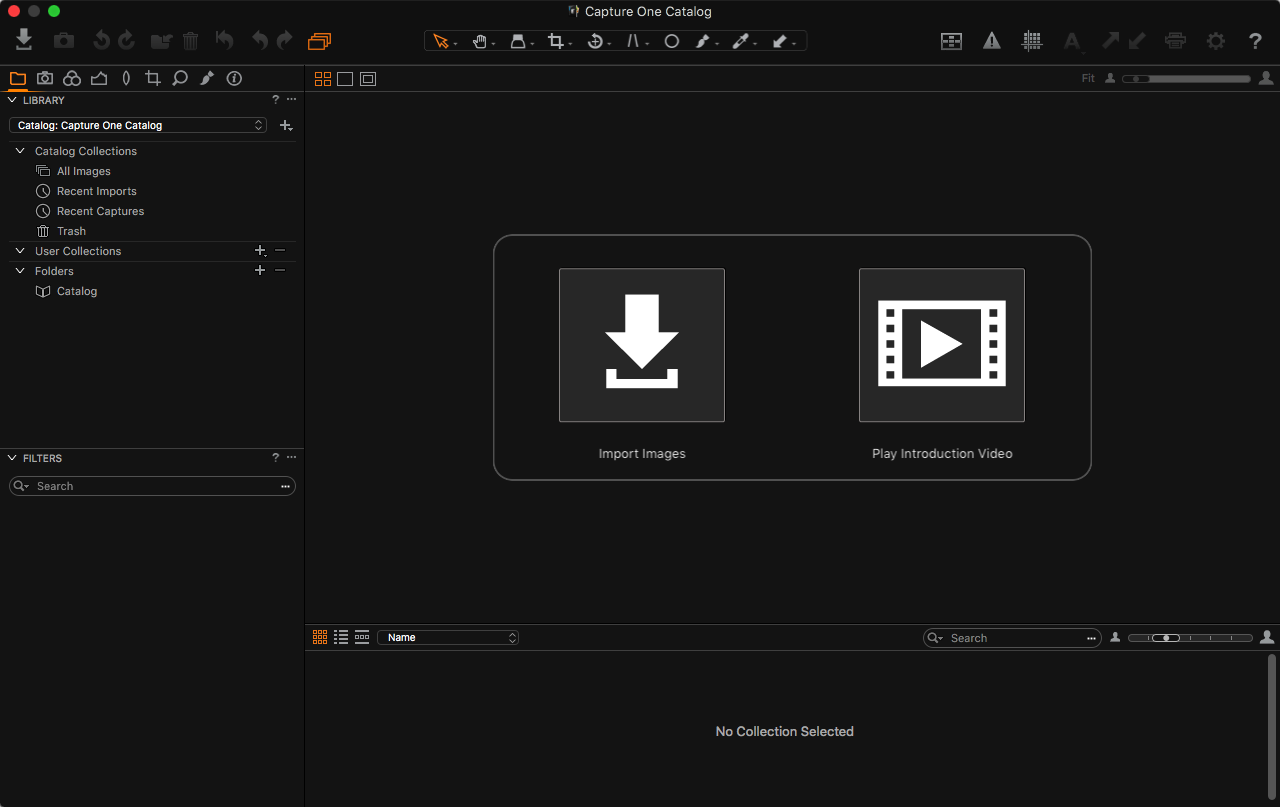This screenshot has width=1280, height=807.
Task: Open the Name sort order dropdown
Action: (448, 637)
